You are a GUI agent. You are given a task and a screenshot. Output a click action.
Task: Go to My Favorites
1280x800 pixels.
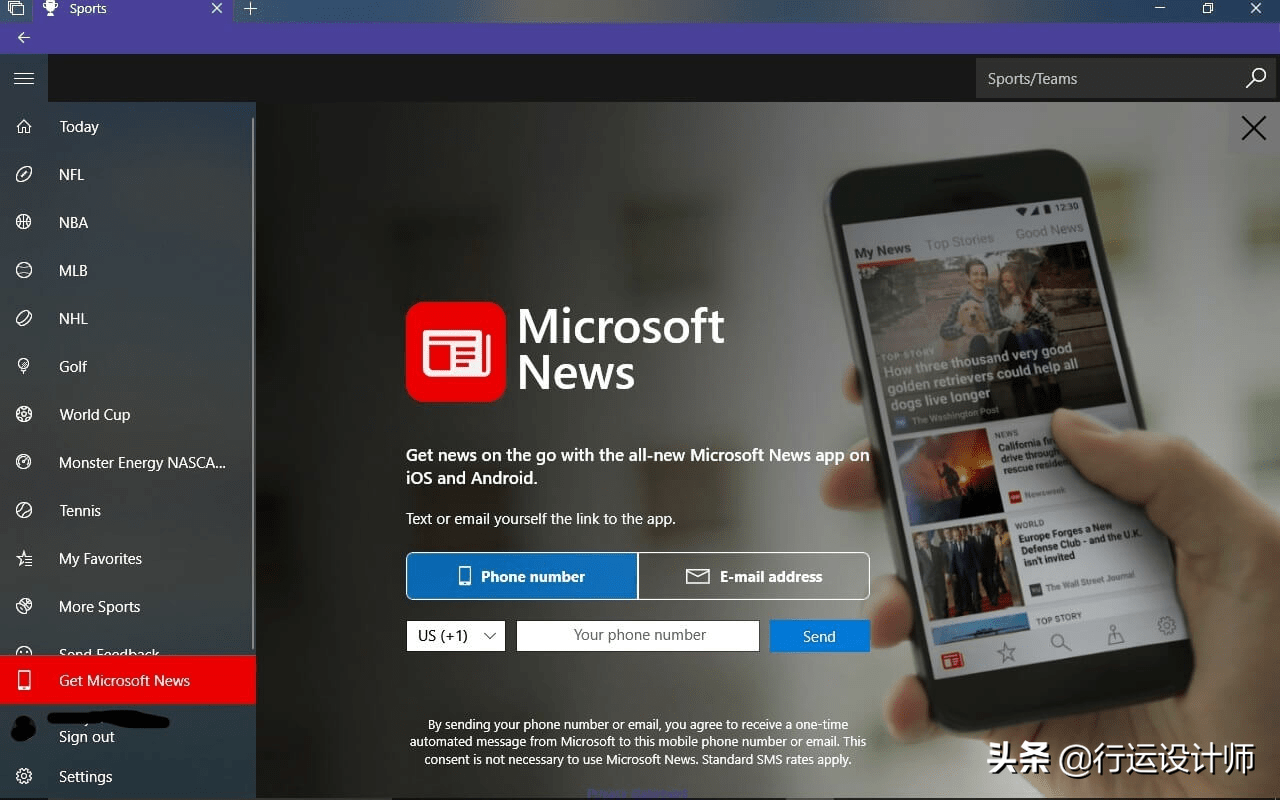click(100, 559)
